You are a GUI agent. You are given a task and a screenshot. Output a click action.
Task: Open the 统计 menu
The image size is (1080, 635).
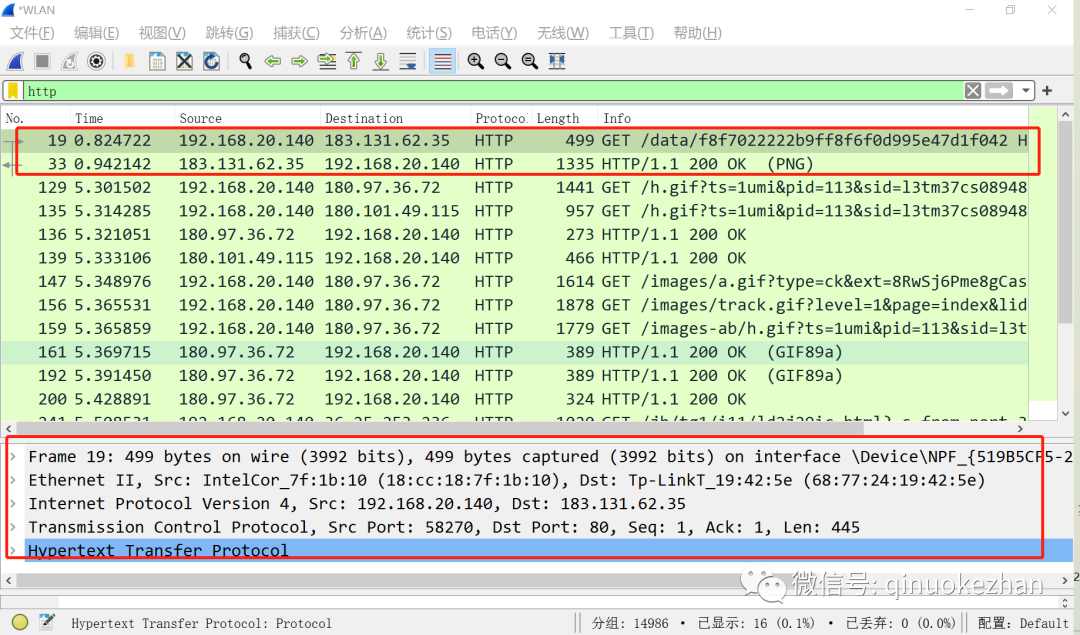click(429, 32)
